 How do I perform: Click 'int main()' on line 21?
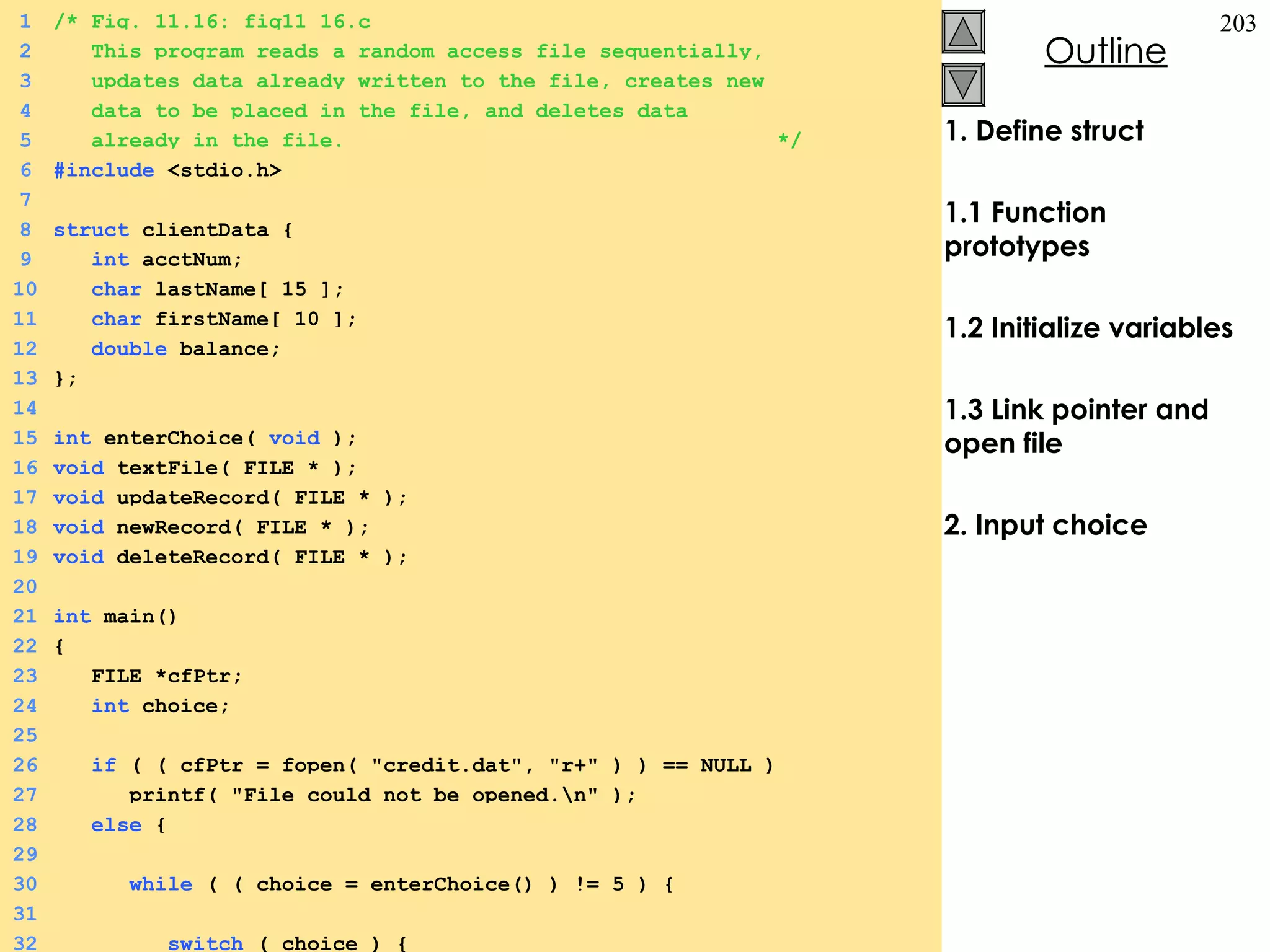coord(115,617)
